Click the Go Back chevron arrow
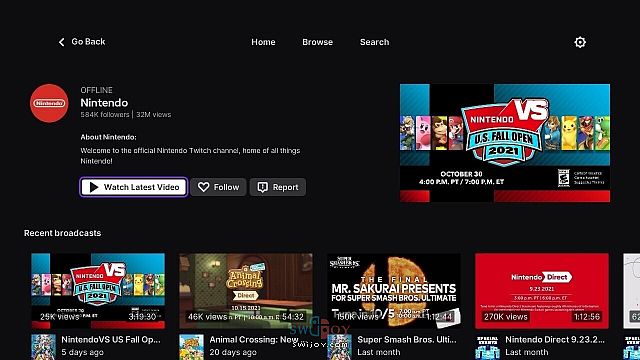The image size is (640, 360). pos(61,42)
